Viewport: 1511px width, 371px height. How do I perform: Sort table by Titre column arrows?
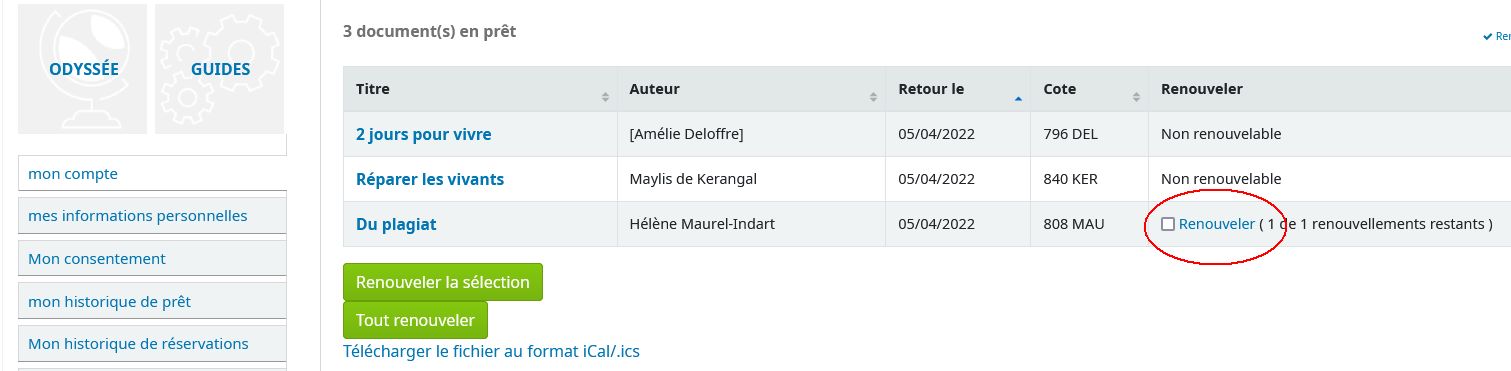(605, 97)
